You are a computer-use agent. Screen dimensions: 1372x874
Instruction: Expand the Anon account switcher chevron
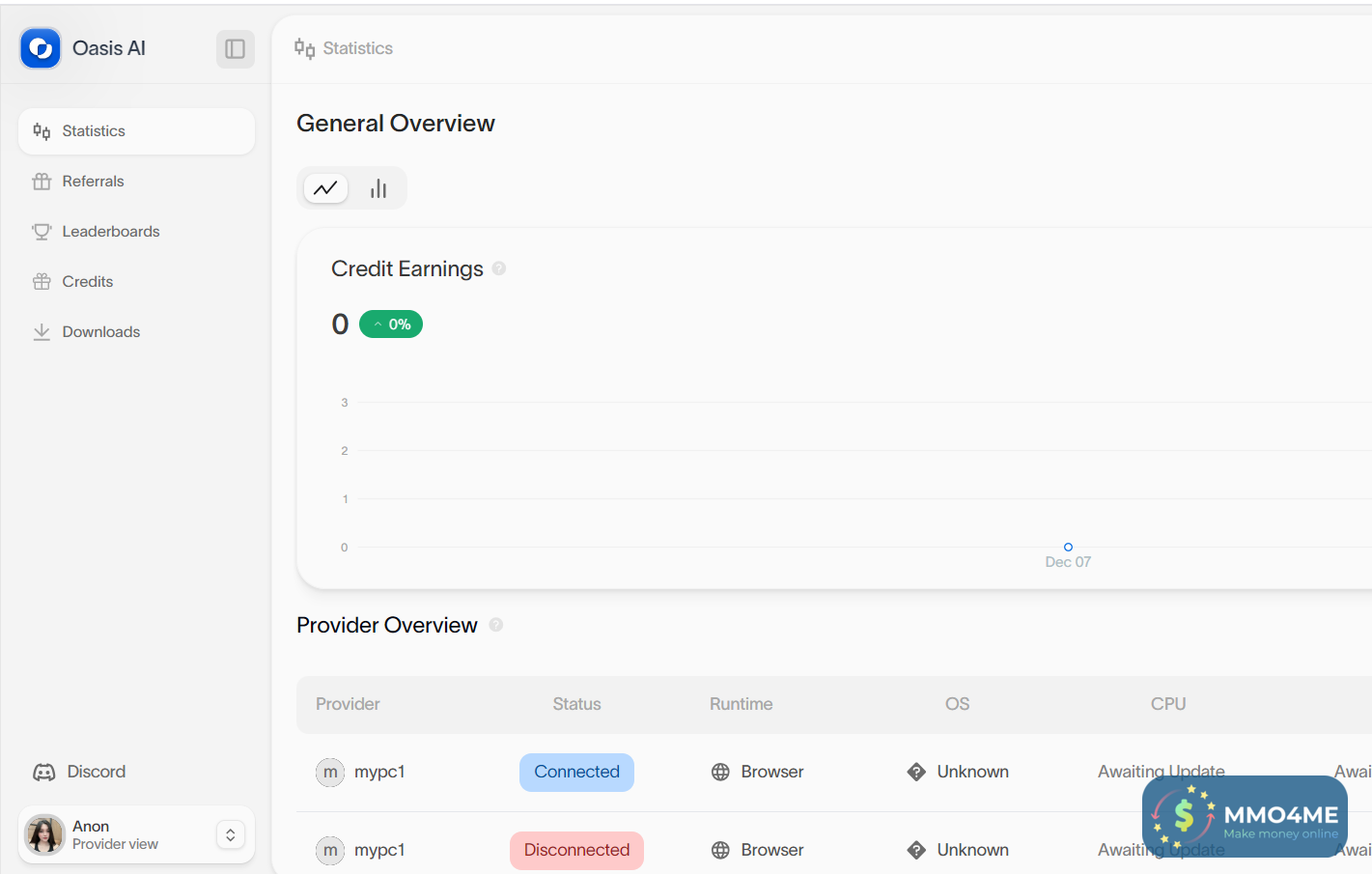(x=231, y=835)
